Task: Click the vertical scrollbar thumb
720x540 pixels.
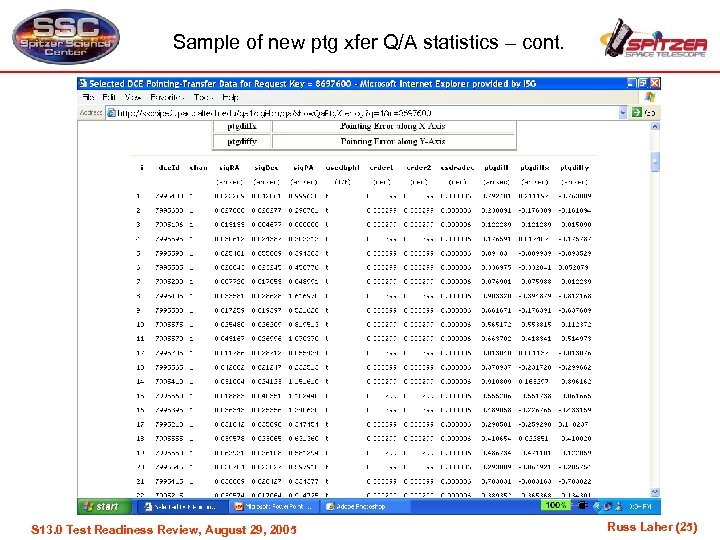Action: point(655,162)
